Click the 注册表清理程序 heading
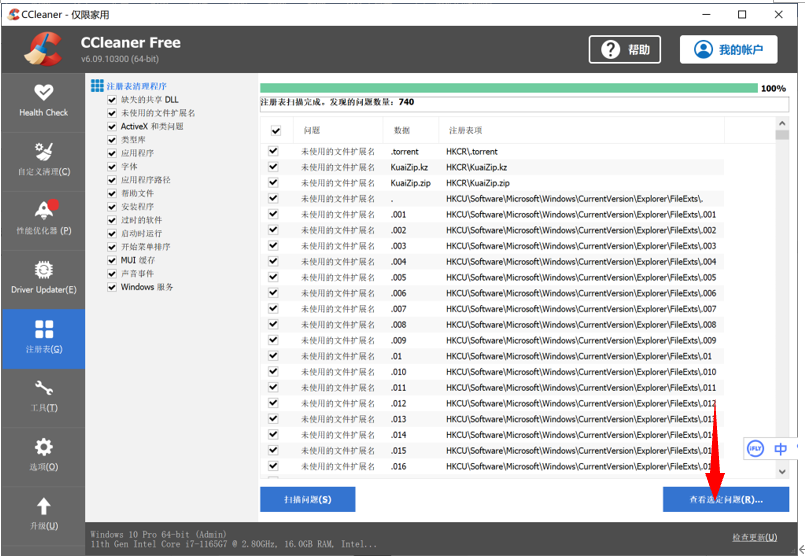805x558 pixels. click(x=137, y=86)
